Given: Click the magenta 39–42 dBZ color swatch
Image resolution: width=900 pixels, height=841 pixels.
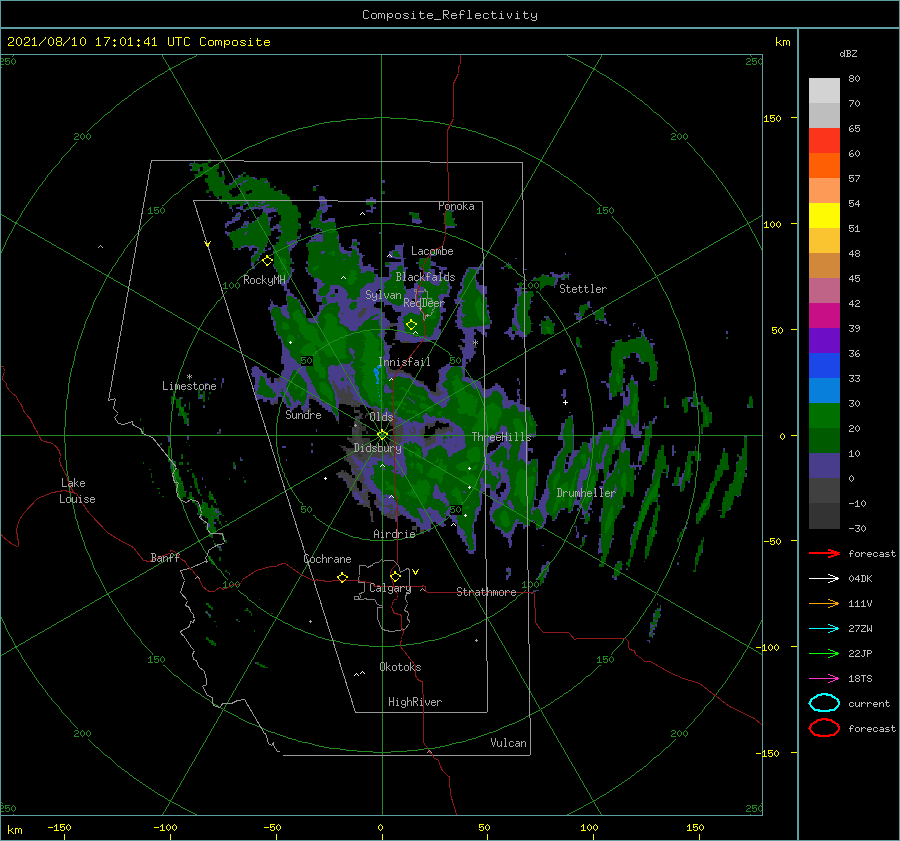Looking at the screenshot, I should point(824,316).
